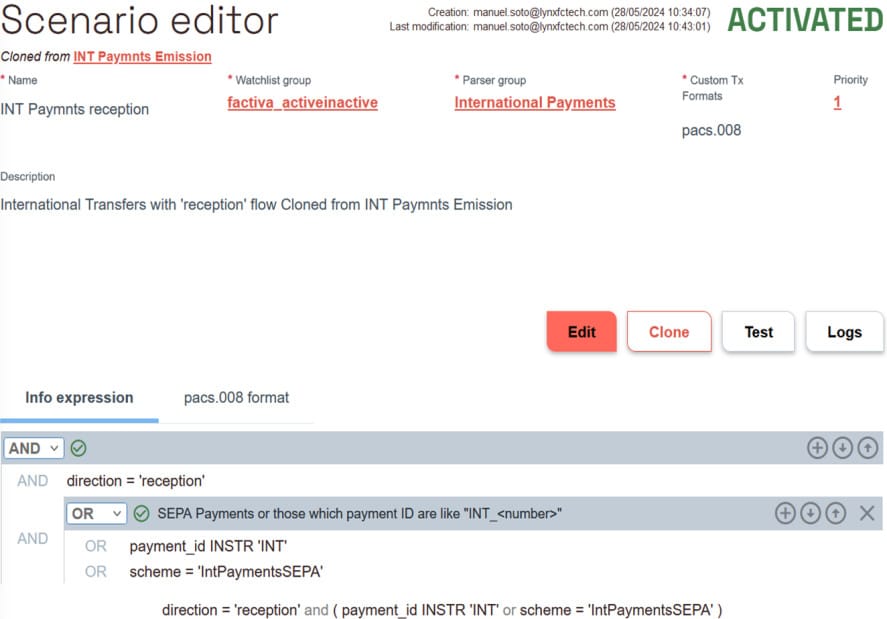Screen dimensions: 887x619
Task: Move the OR group down with its down-arrow icon
Action: (x=810, y=513)
